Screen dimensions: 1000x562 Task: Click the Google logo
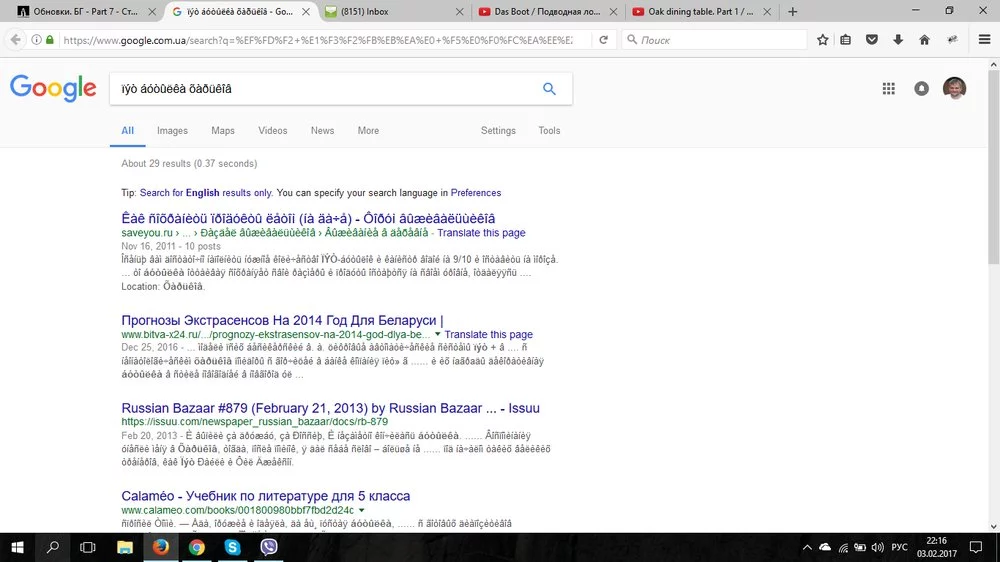53,88
